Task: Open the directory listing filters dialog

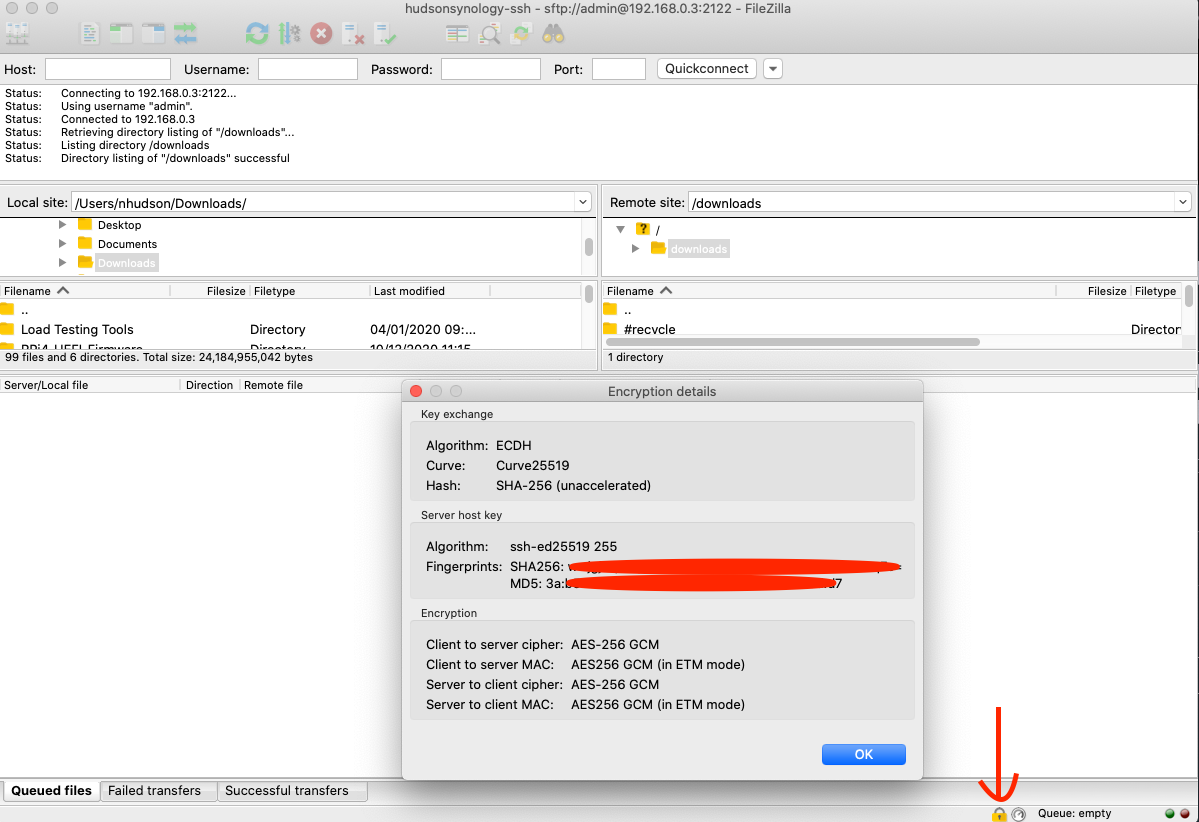Action: tap(457, 34)
